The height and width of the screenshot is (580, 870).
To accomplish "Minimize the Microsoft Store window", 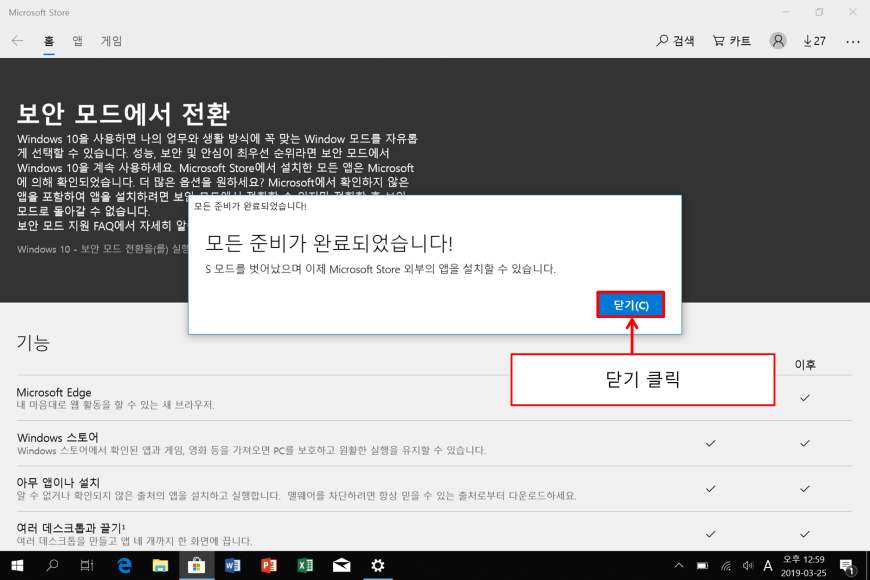I will tap(786, 12).
